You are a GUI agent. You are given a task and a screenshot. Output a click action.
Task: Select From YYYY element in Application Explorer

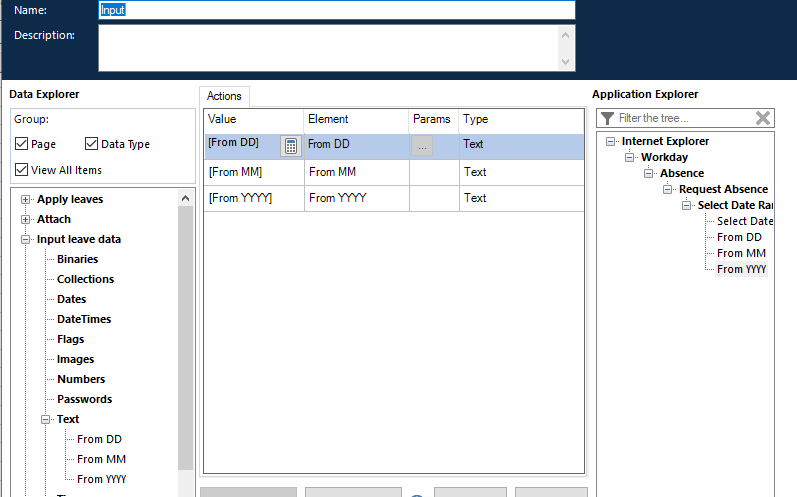(x=741, y=269)
